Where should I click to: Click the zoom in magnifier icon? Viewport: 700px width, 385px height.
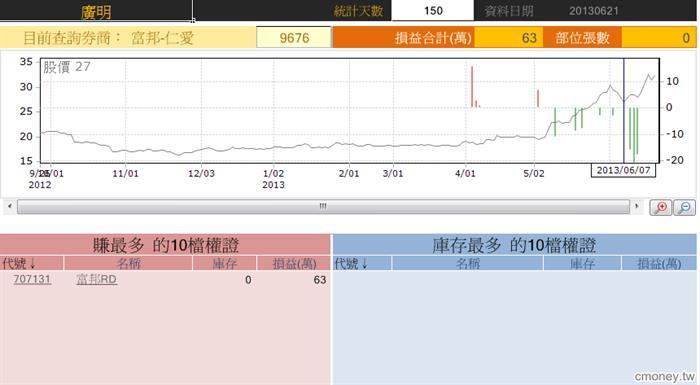click(x=660, y=207)
